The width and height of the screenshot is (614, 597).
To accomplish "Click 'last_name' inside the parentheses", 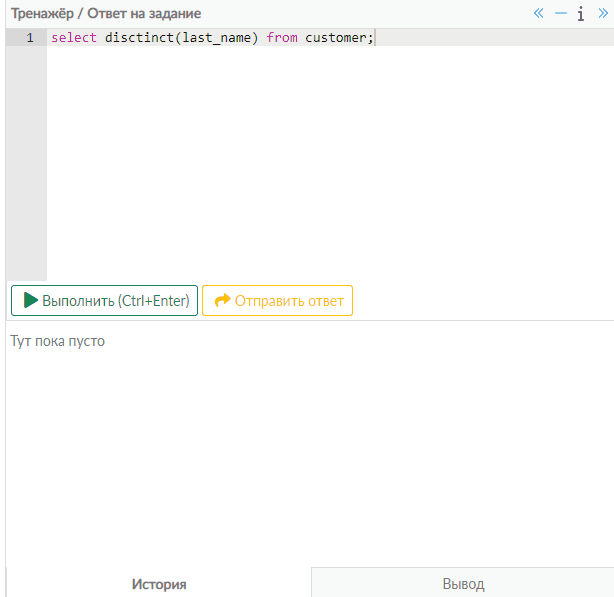I will point(217,38).
